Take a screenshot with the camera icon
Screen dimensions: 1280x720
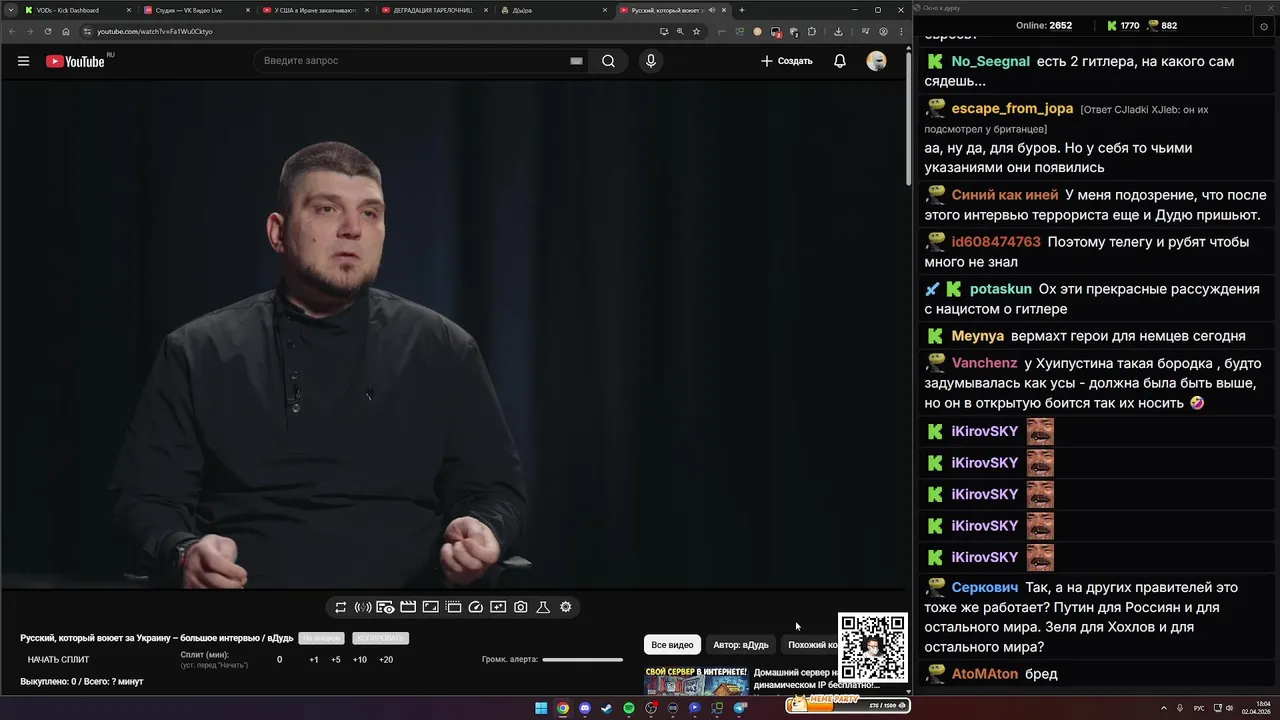pyautogui.click(x=521, y=607)
